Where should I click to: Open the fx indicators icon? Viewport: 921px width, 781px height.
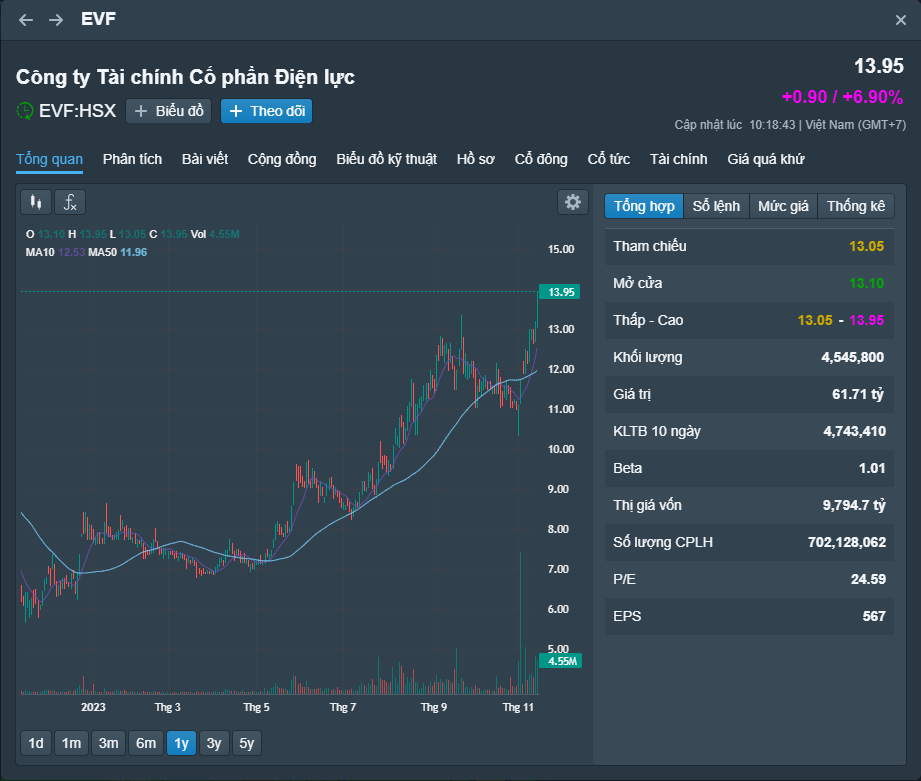(x=70, y=203)
